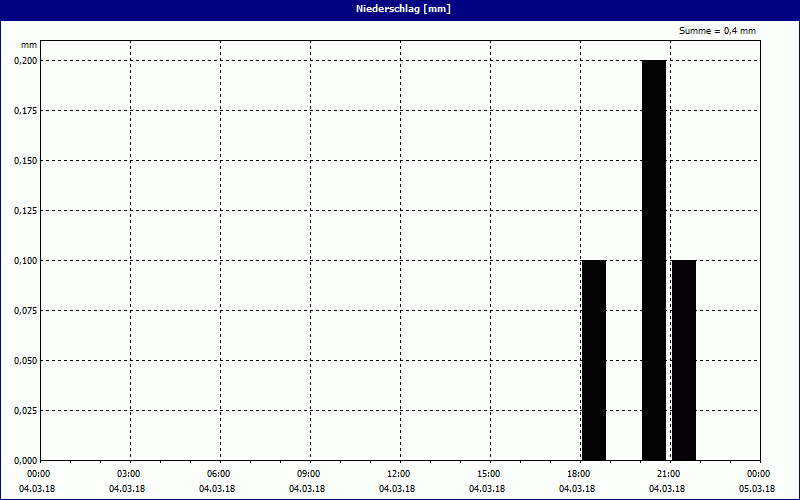The width and height of the screenshot is (800, 500).
Task: Click the 03:00 time axis label
Action: [129, 474]
